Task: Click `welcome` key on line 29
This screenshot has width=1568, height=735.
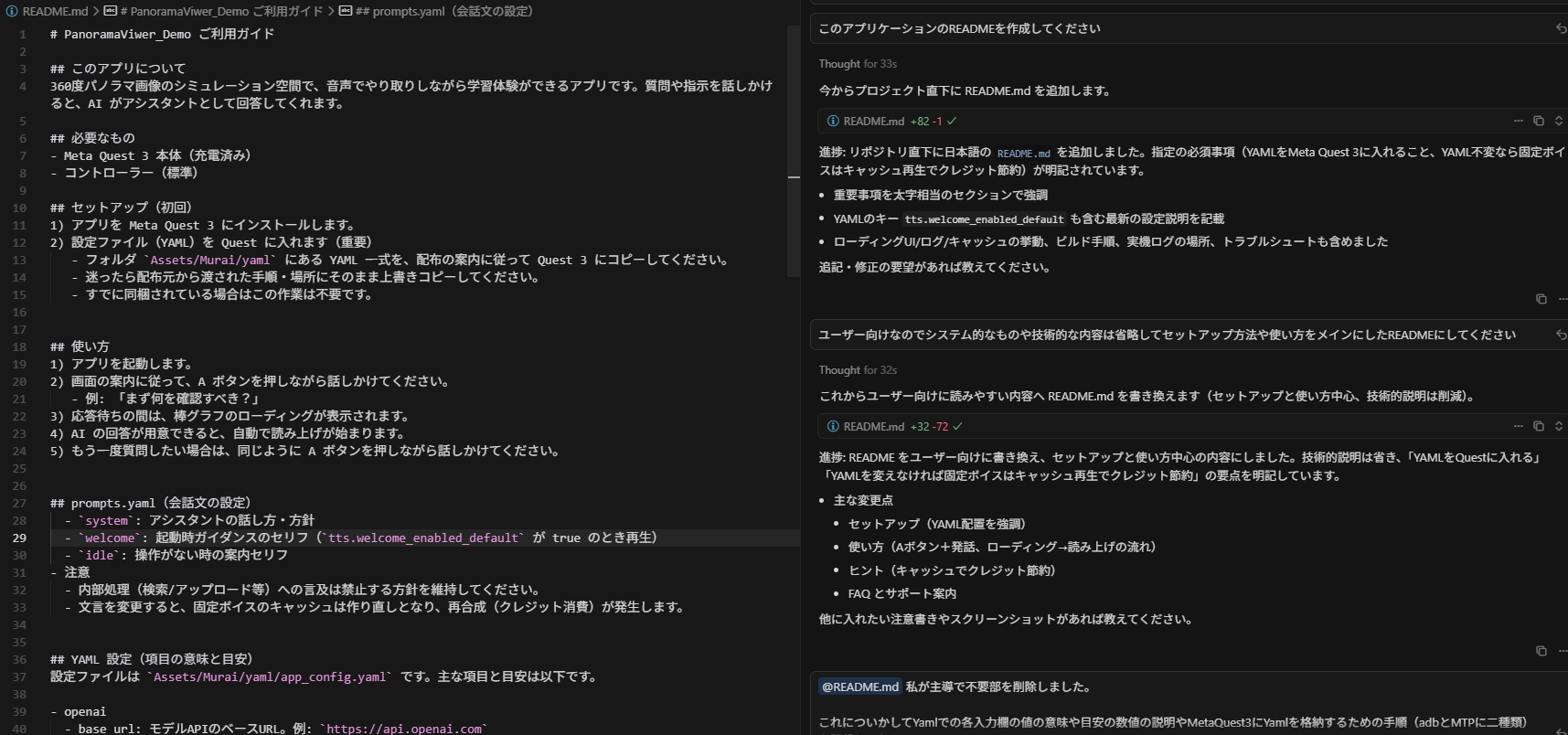Action: pos(111,538)
